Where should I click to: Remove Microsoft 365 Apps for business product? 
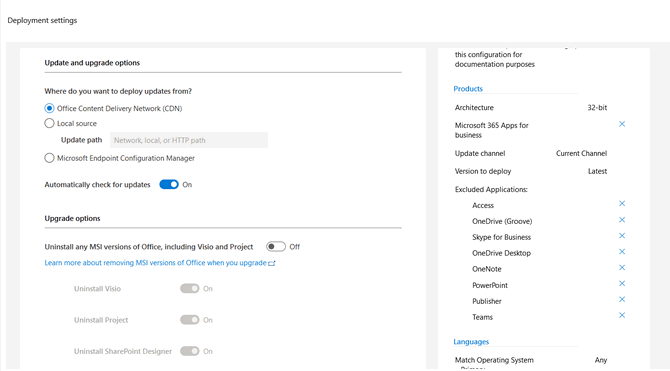tap(622, 124)
